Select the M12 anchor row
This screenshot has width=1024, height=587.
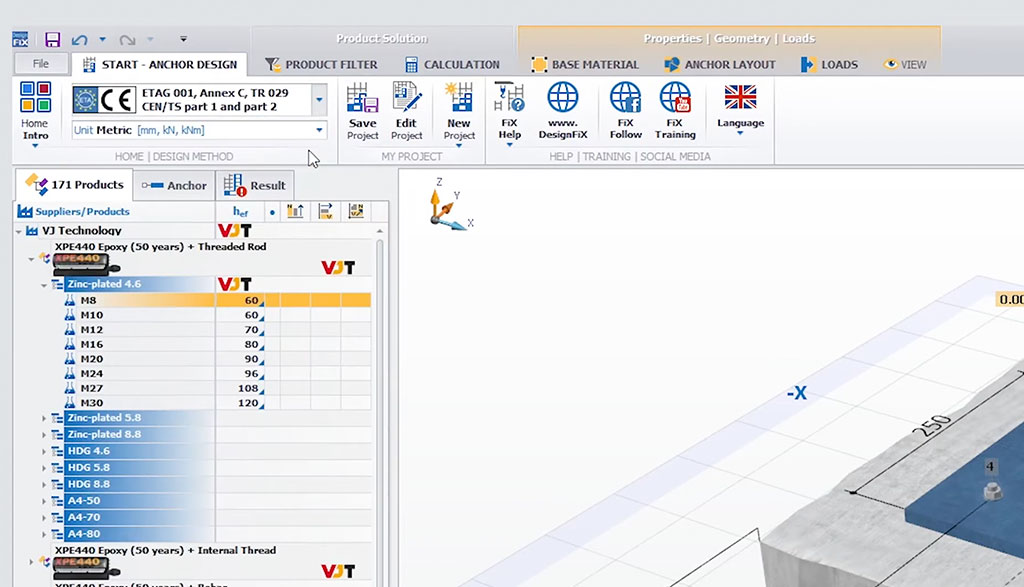click(x=217, y=330)
